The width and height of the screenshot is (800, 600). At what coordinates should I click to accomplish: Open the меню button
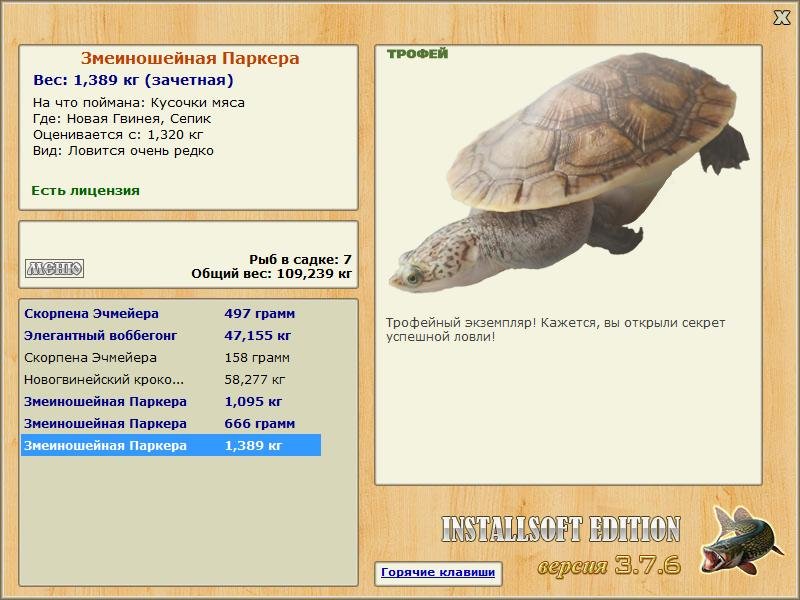coord(53,268)
